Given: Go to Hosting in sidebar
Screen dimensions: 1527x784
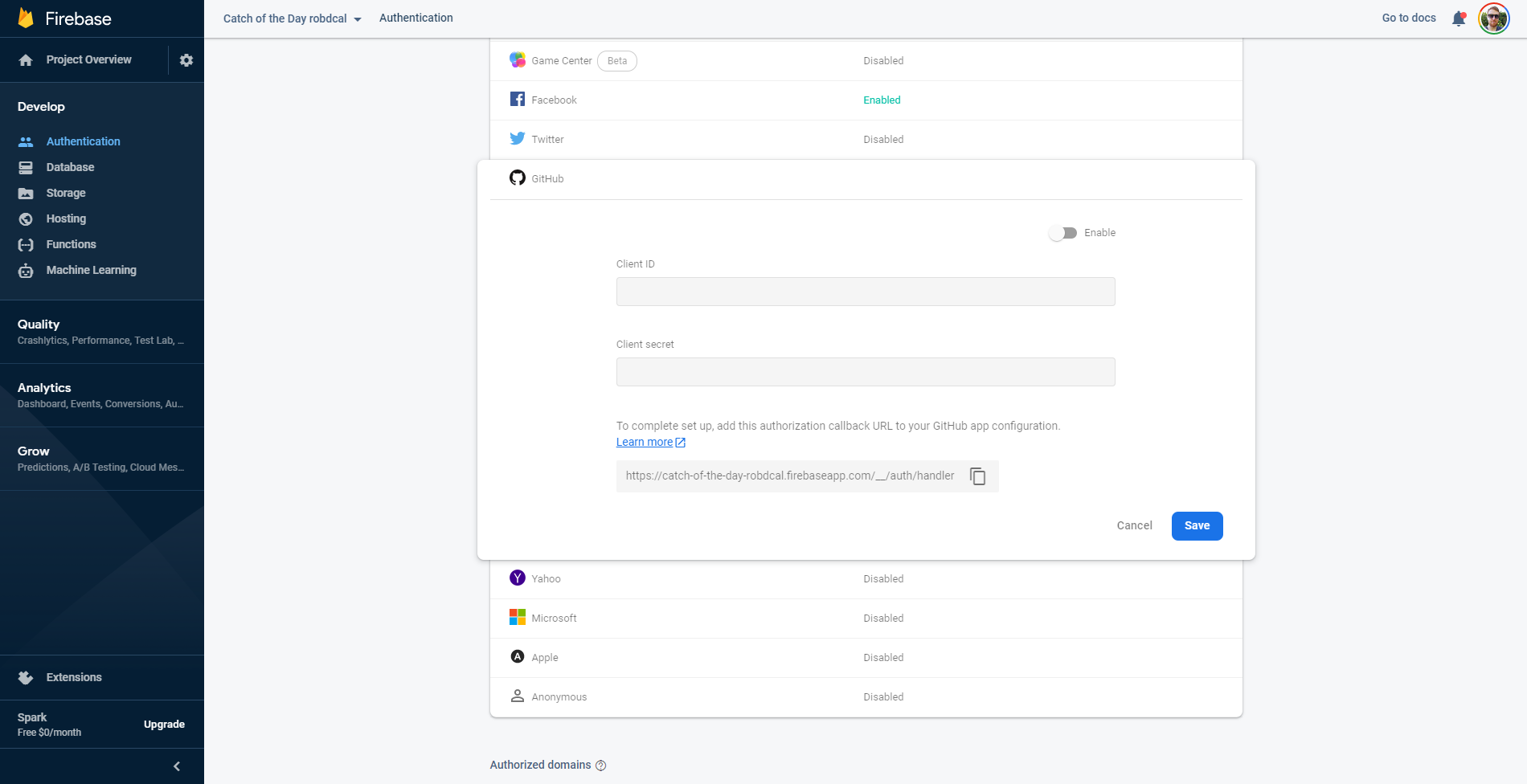Looking at the screenshot, I should (x=66, y=218).
